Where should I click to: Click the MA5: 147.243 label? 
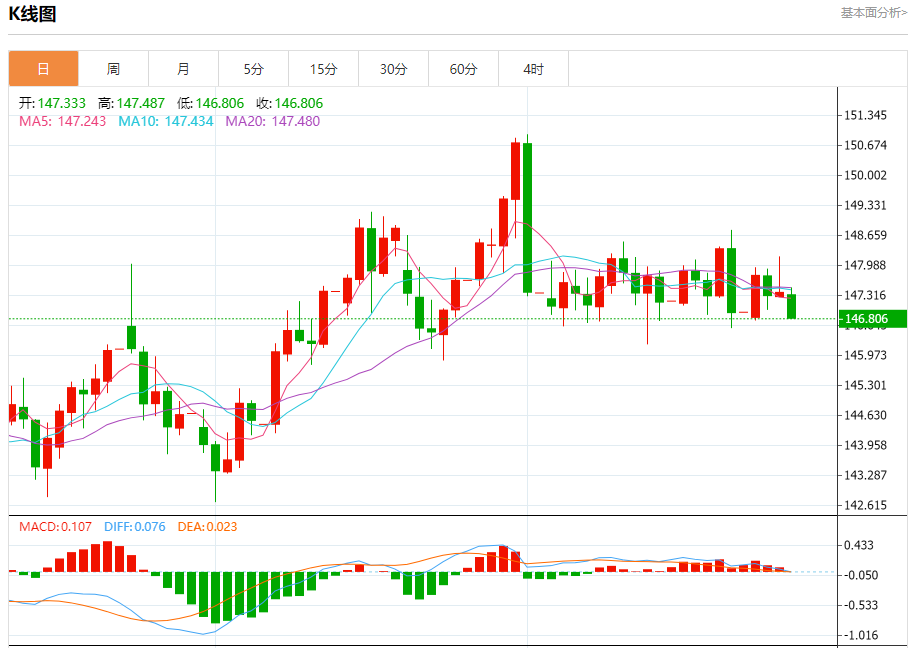(x=63, y=121)
